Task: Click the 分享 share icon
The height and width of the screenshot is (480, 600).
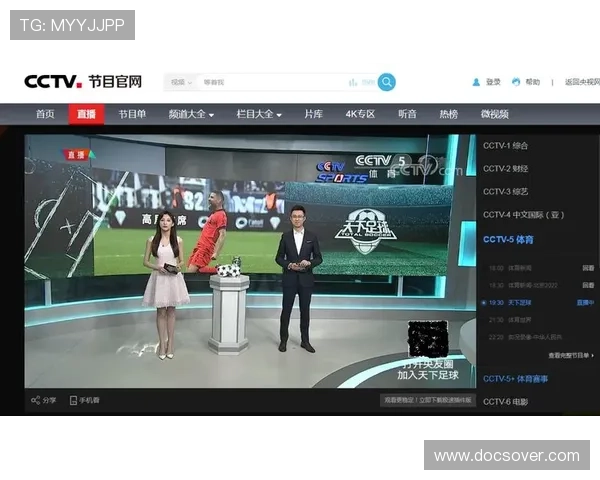Action: (x=36, y=400)
